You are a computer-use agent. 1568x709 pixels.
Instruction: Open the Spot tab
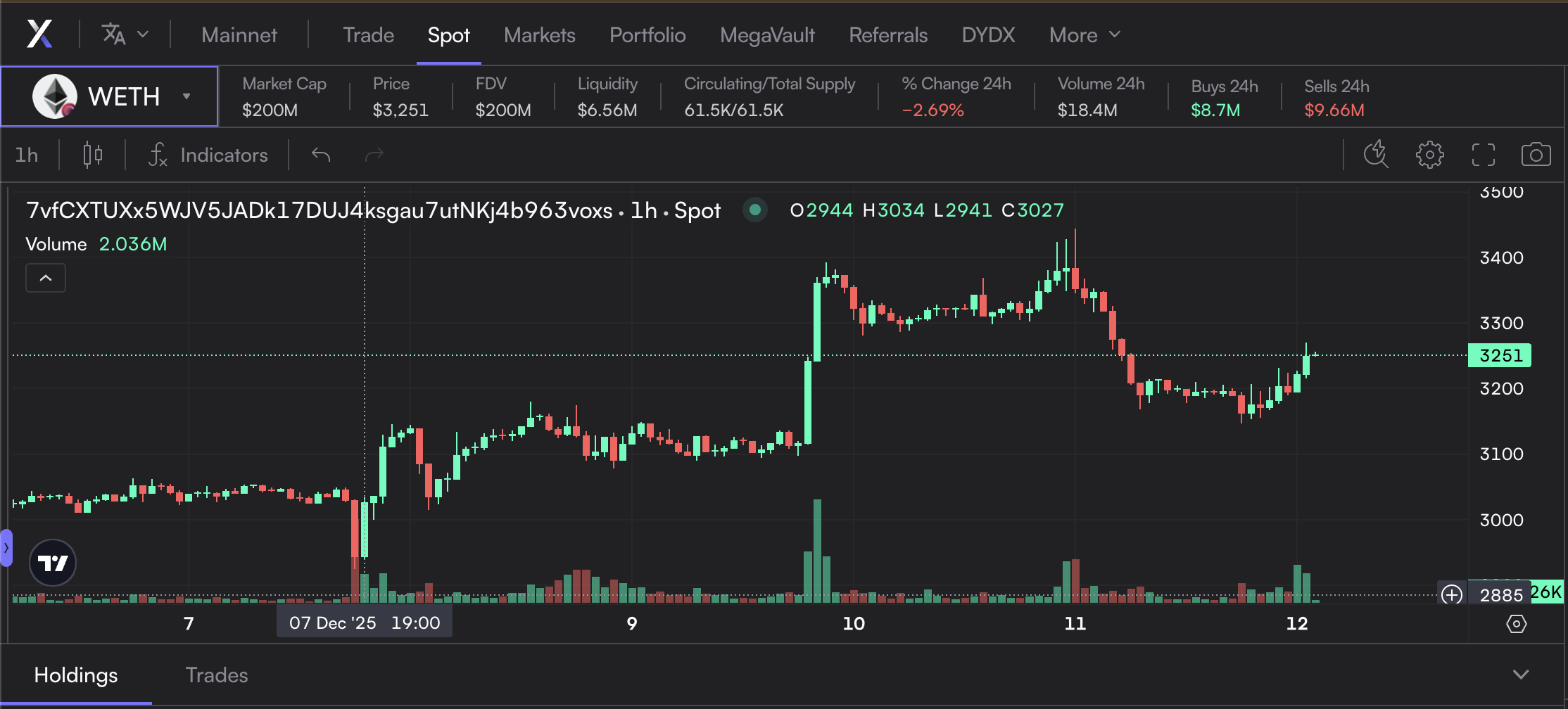[448, 34]
